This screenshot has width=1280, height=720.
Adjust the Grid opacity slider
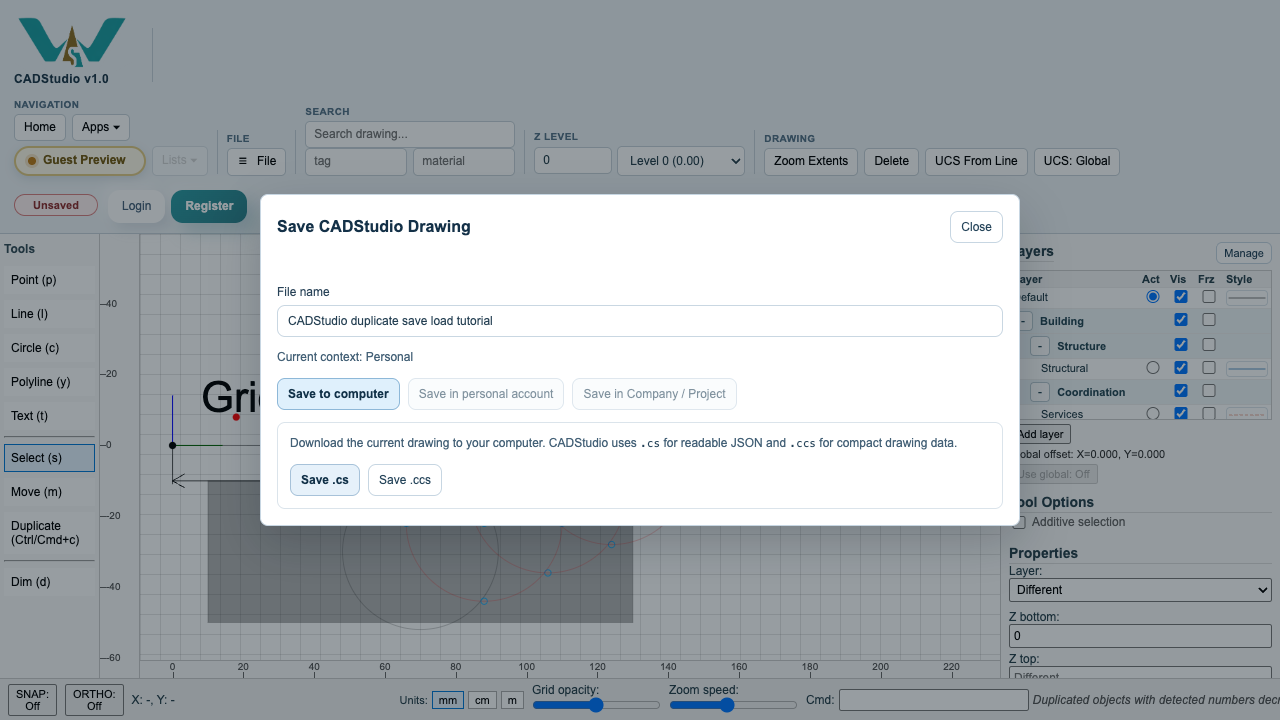(x=596, y=705)
